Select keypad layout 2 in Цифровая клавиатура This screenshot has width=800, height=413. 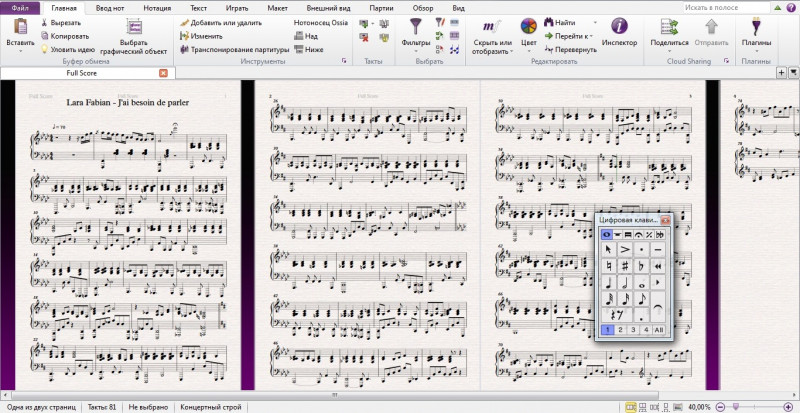tap(620, 329)
